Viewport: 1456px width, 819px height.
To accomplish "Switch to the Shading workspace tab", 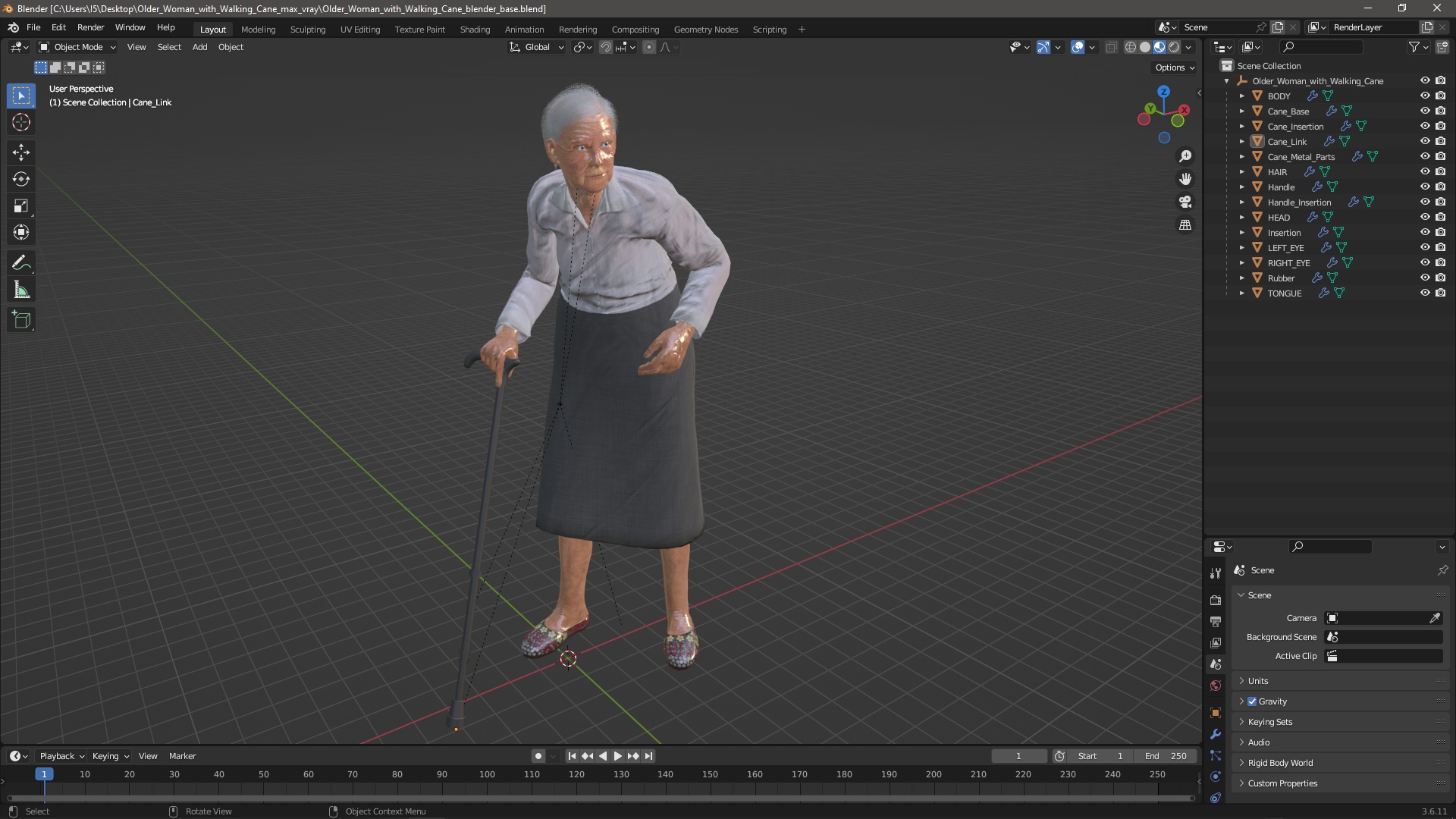I will click(475, 30).
